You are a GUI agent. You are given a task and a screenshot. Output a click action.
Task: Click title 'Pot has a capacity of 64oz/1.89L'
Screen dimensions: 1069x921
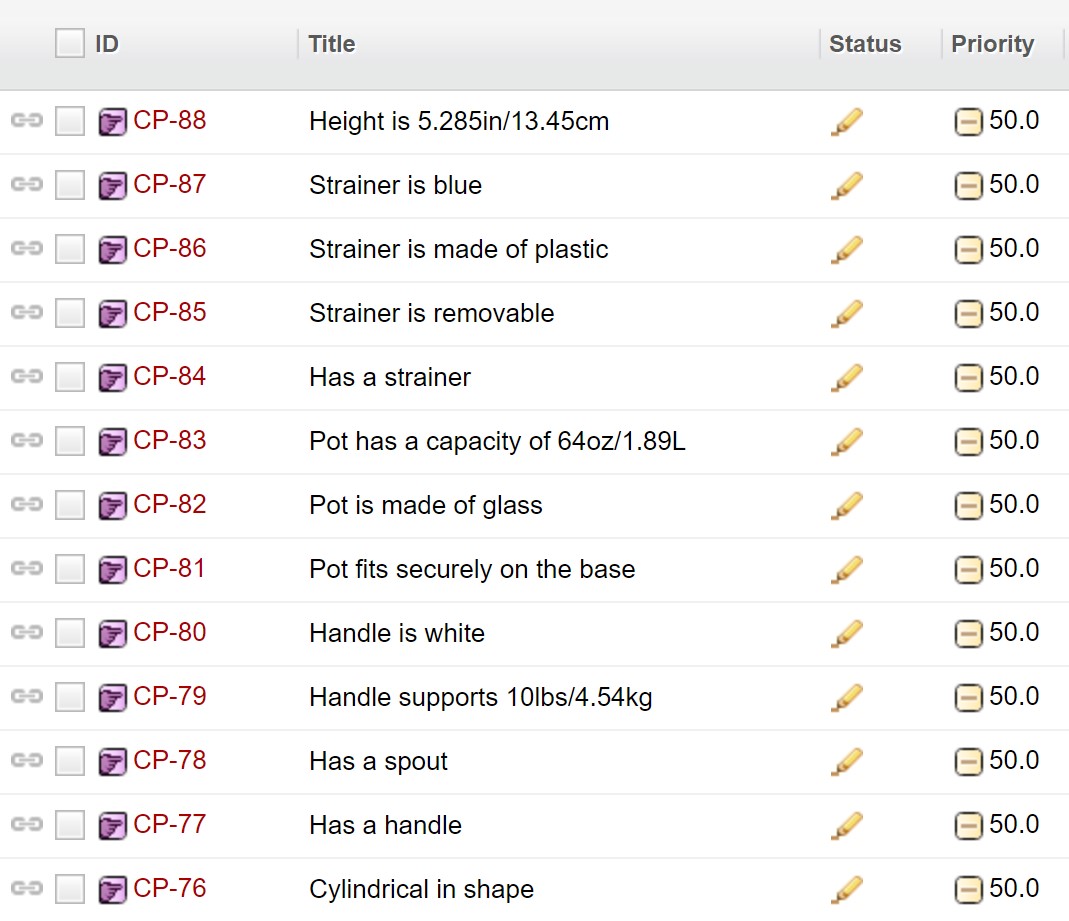coord(497,441)
